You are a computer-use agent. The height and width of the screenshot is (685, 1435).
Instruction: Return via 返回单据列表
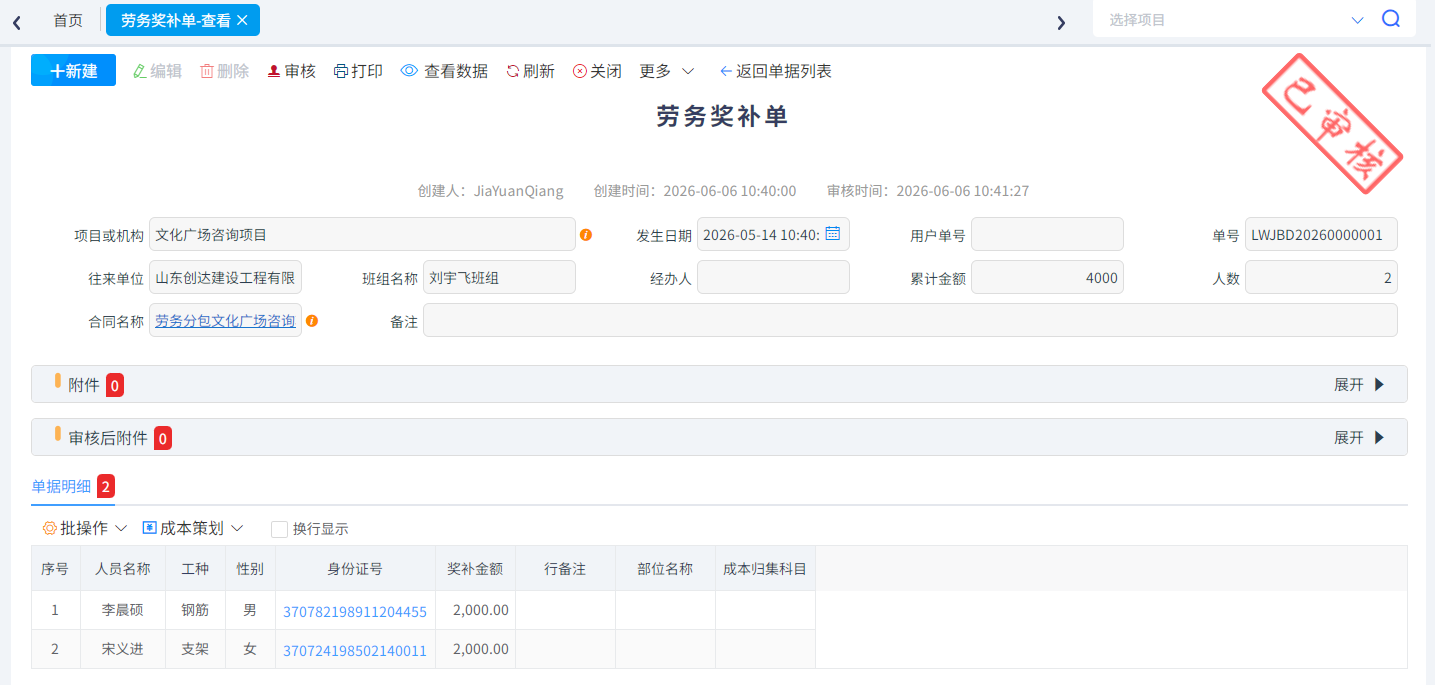(x=775, y=71)
